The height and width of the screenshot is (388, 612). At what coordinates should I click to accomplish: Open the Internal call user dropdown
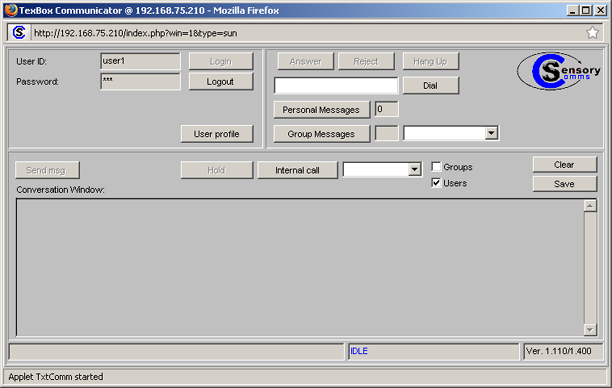tap(414, 170)
